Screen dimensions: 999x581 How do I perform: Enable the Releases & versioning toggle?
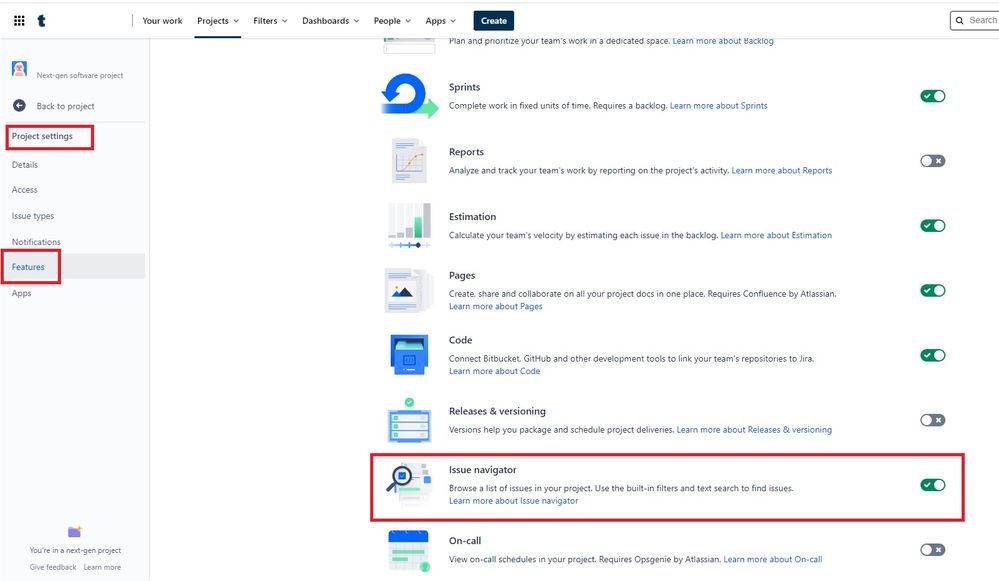coord(933,420)
